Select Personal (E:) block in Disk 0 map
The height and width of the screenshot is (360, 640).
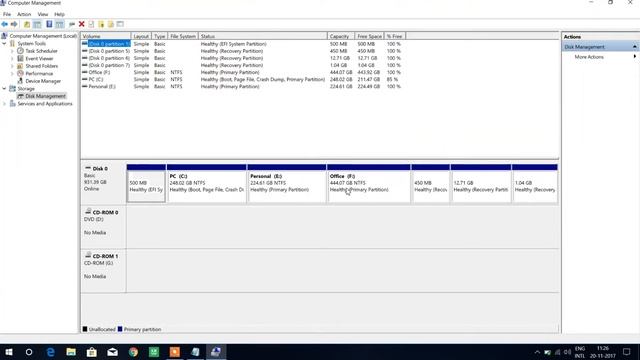(287, 183)
